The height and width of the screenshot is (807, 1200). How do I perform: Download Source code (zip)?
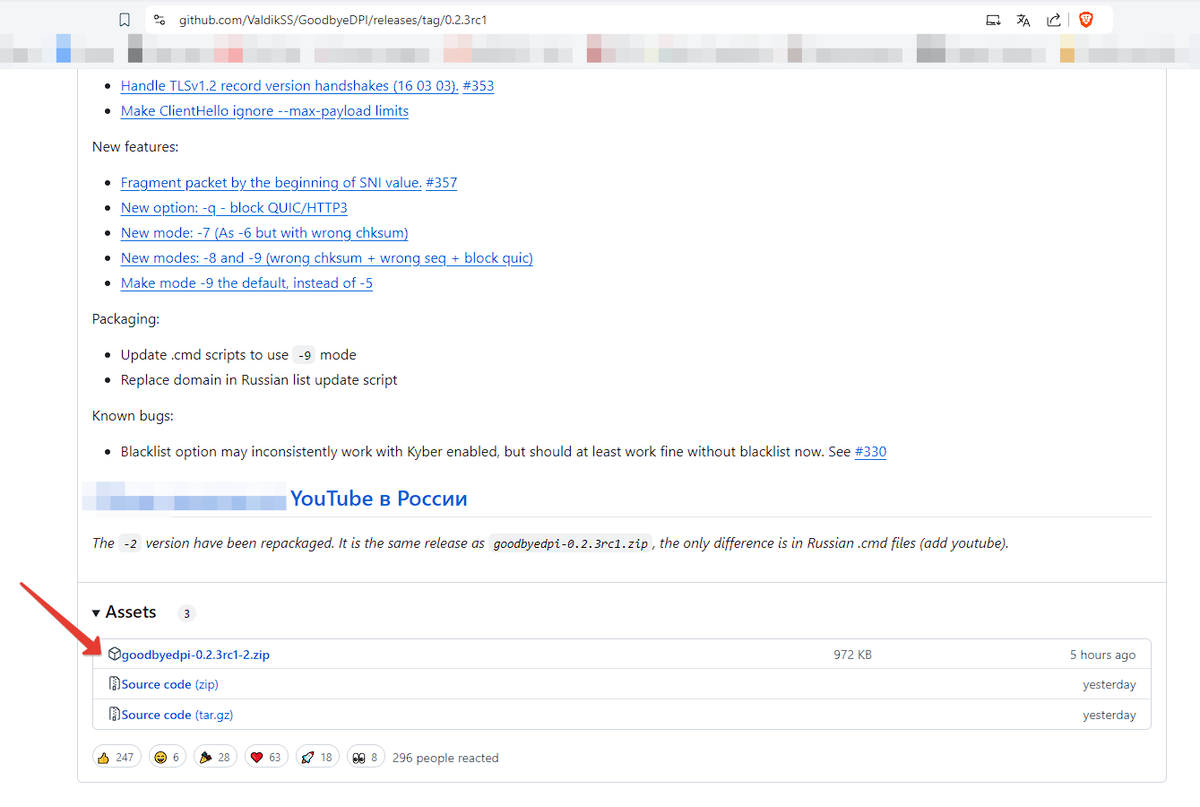click(x=170, y=685)
